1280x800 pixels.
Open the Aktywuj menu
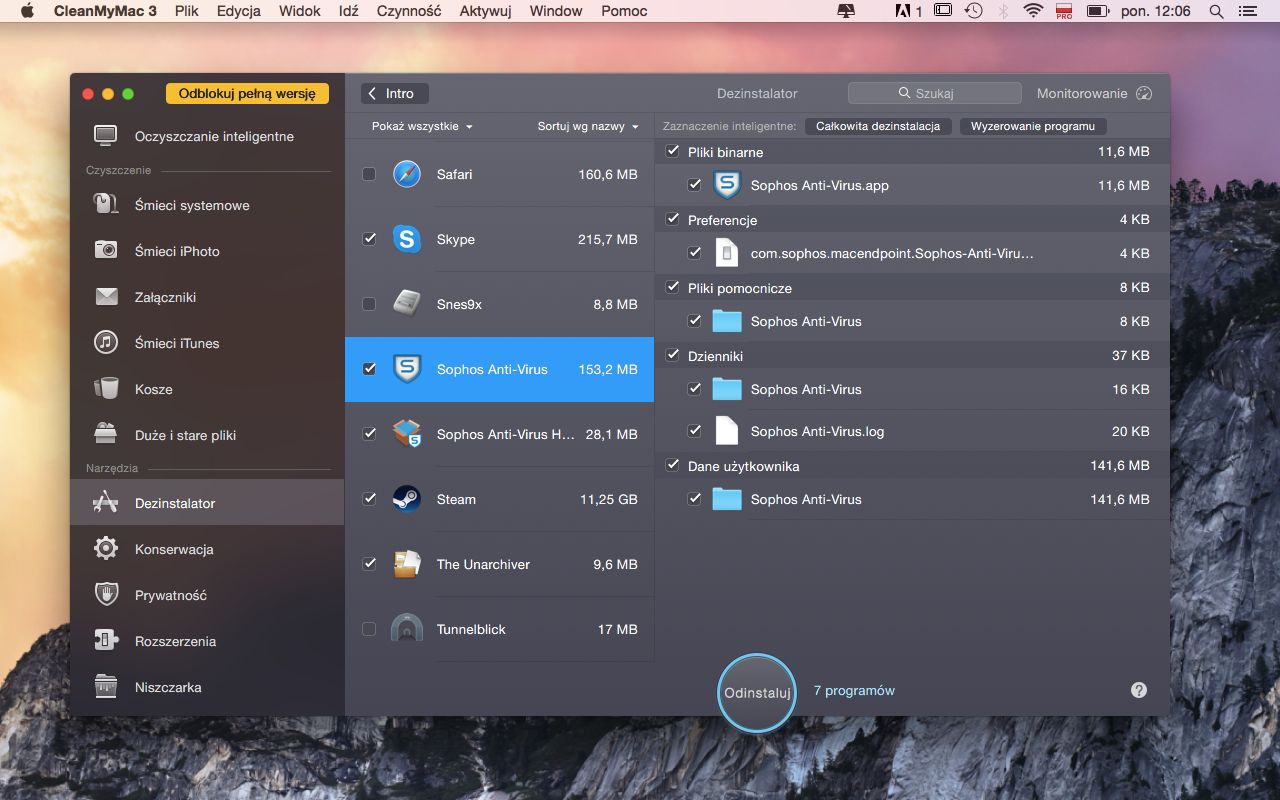[485, 11]
